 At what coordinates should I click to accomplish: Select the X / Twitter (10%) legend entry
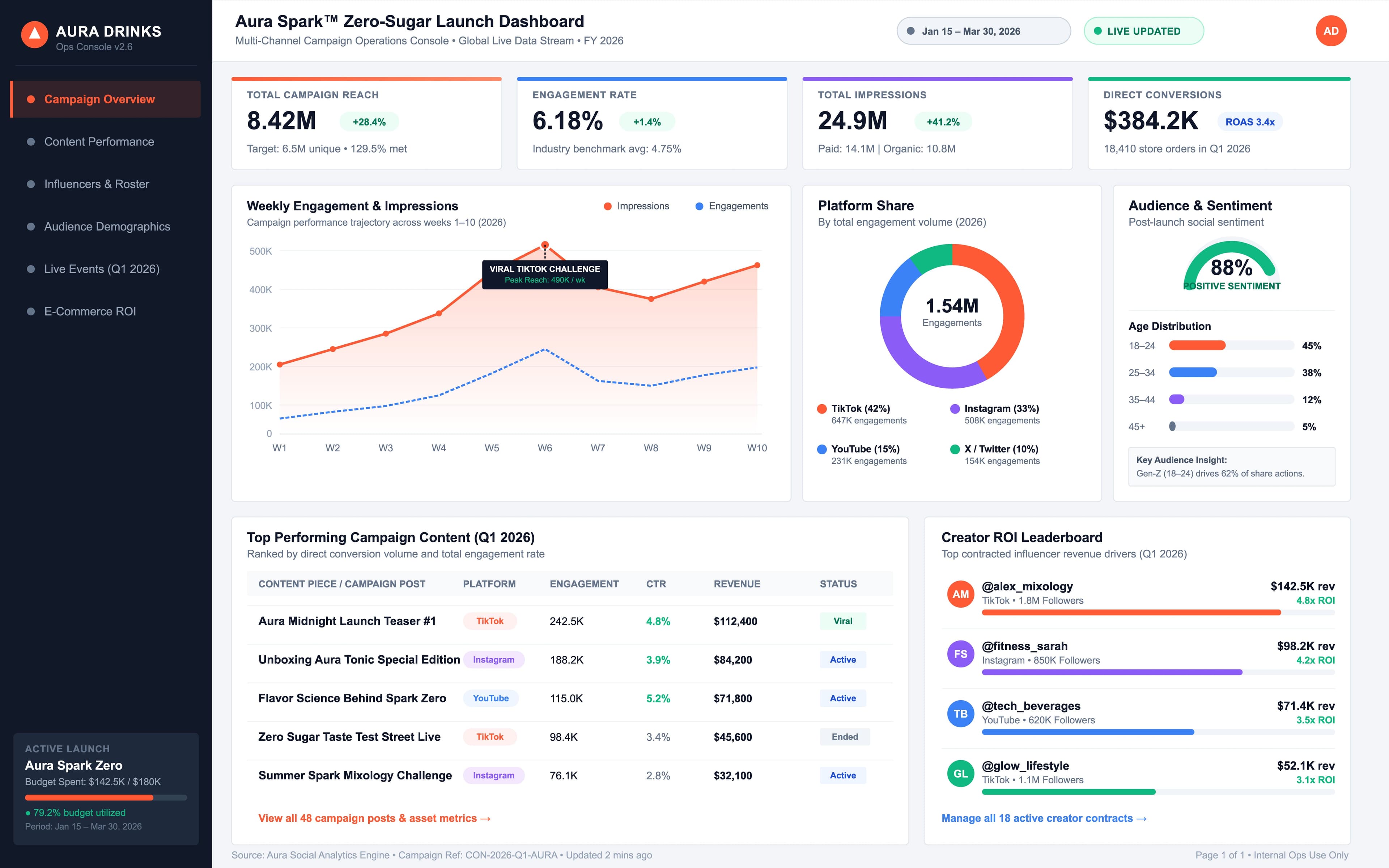[995, 455]
